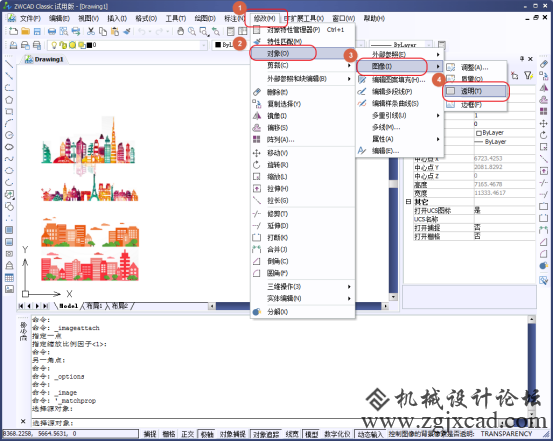Click the Rotate icon in right toolbar
Viewport: 554px width, 442px height.
click(543, 135)
